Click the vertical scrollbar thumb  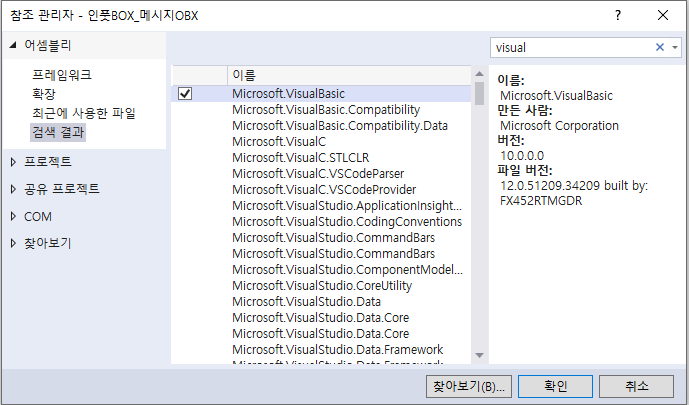pyautogui.click(x=479, y=93)
